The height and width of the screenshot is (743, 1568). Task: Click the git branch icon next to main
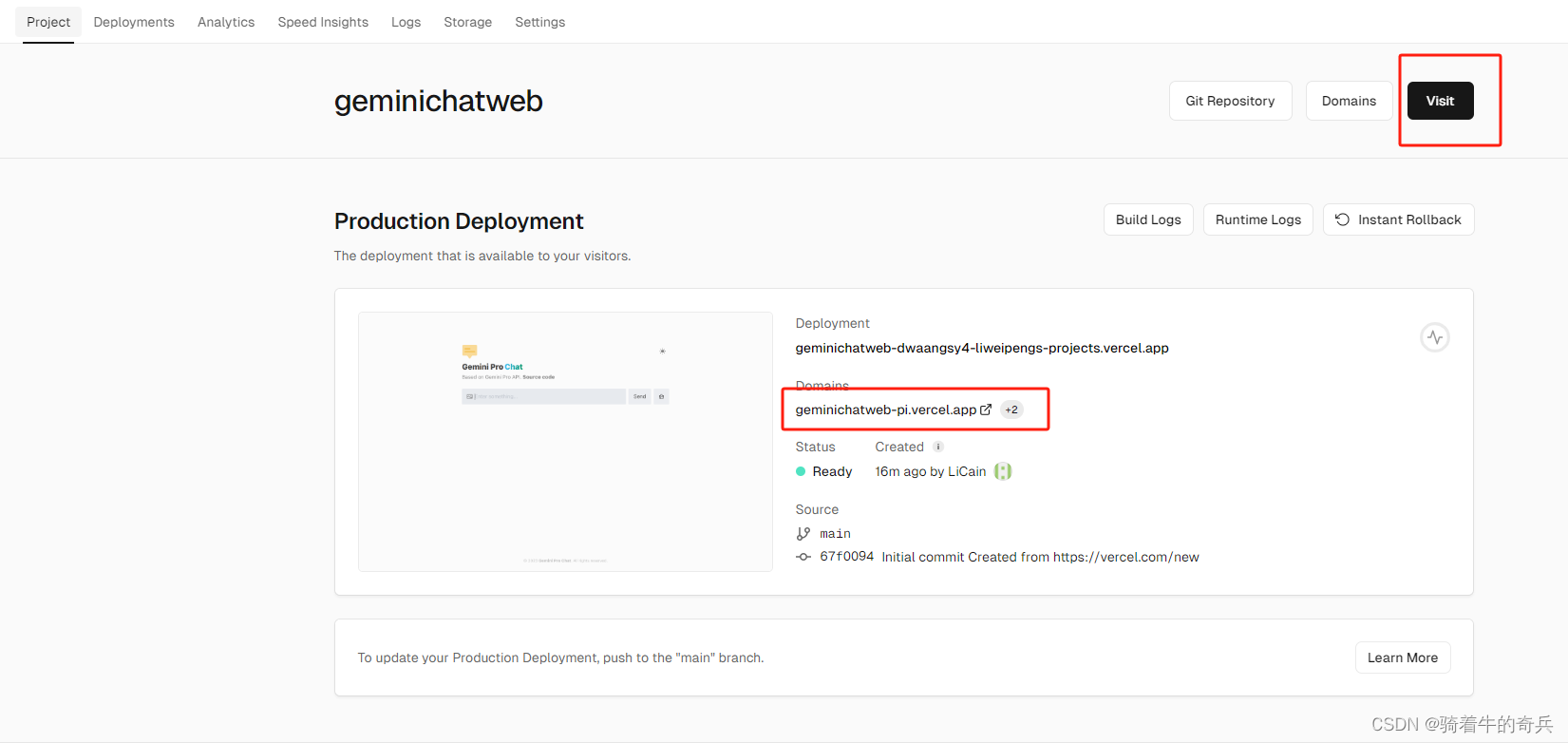[x=803, y=534]
